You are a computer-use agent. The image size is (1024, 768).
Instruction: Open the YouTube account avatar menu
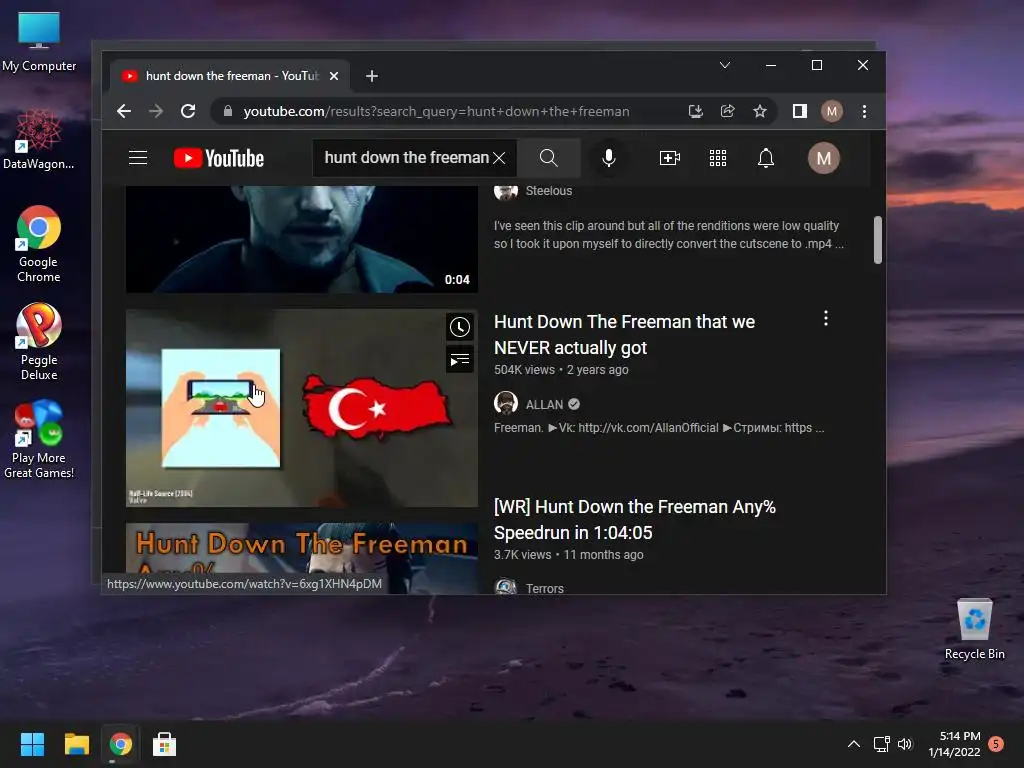(x=824, y=158)
